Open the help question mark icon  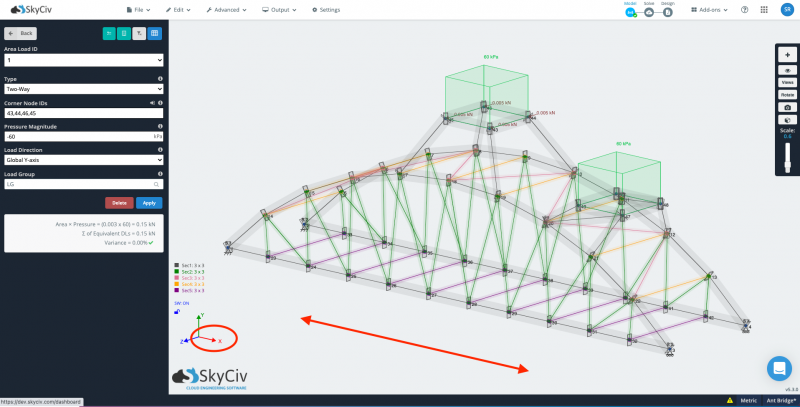tap(744, 9)
